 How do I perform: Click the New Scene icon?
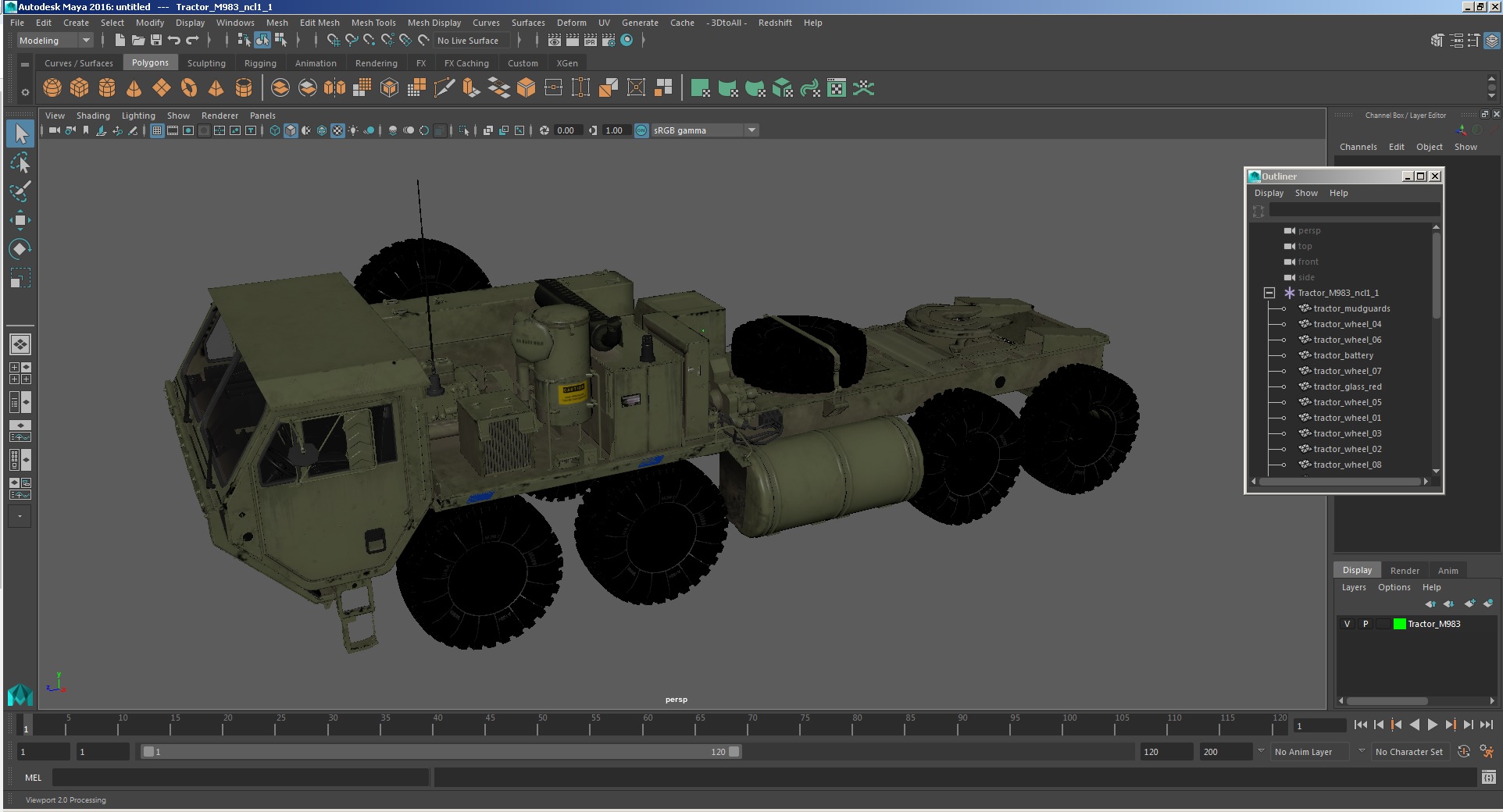pos(120,40)
